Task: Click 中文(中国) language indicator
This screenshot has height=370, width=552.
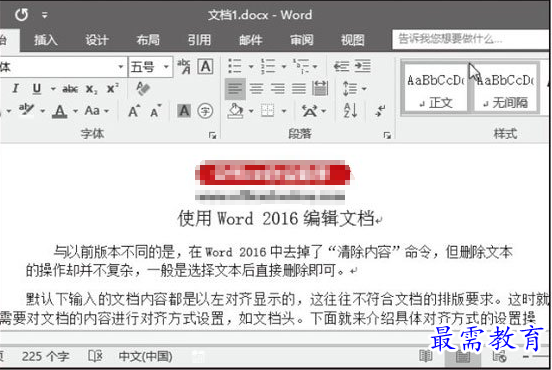Action: [145, 357]
